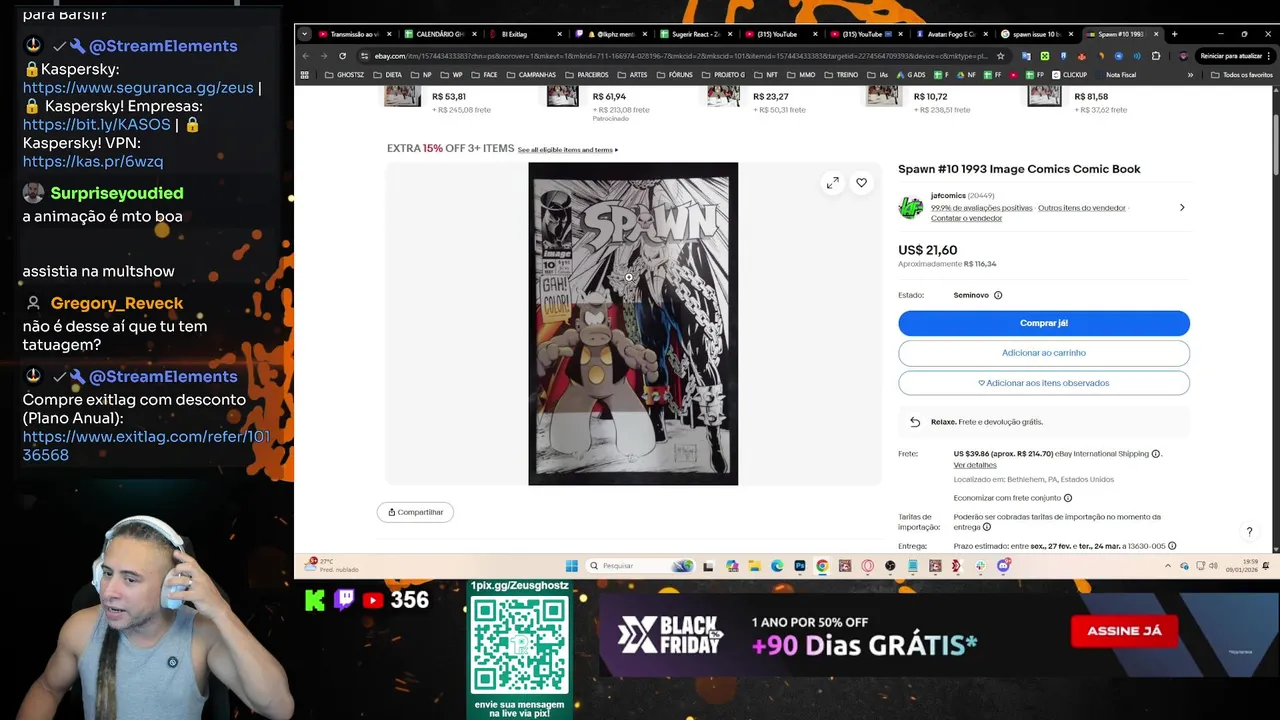Show more bookmarks overflow chevron
The height and width of the screenshot is (720, 1280).
click(x=1190, y=75)
